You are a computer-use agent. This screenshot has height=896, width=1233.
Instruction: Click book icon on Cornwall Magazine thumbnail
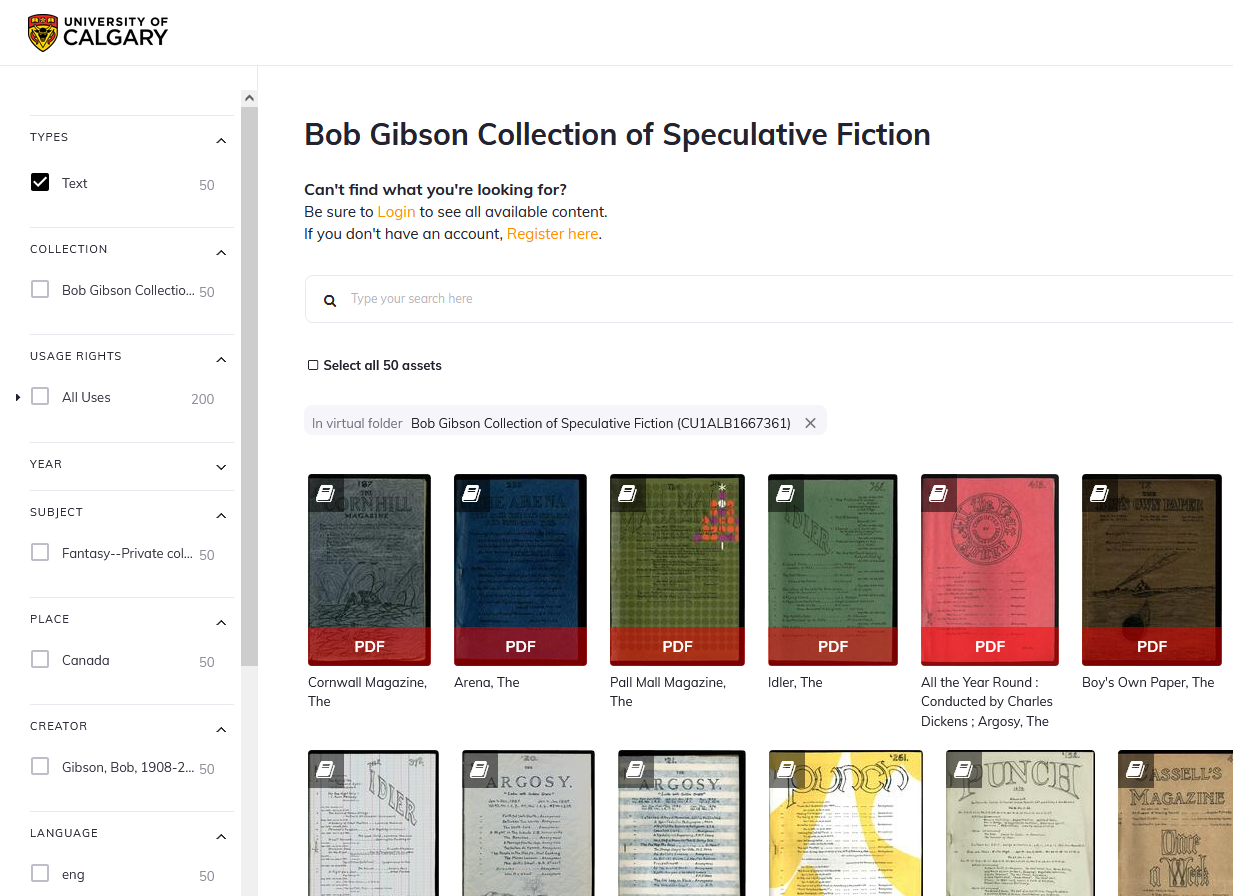(325, 493)
